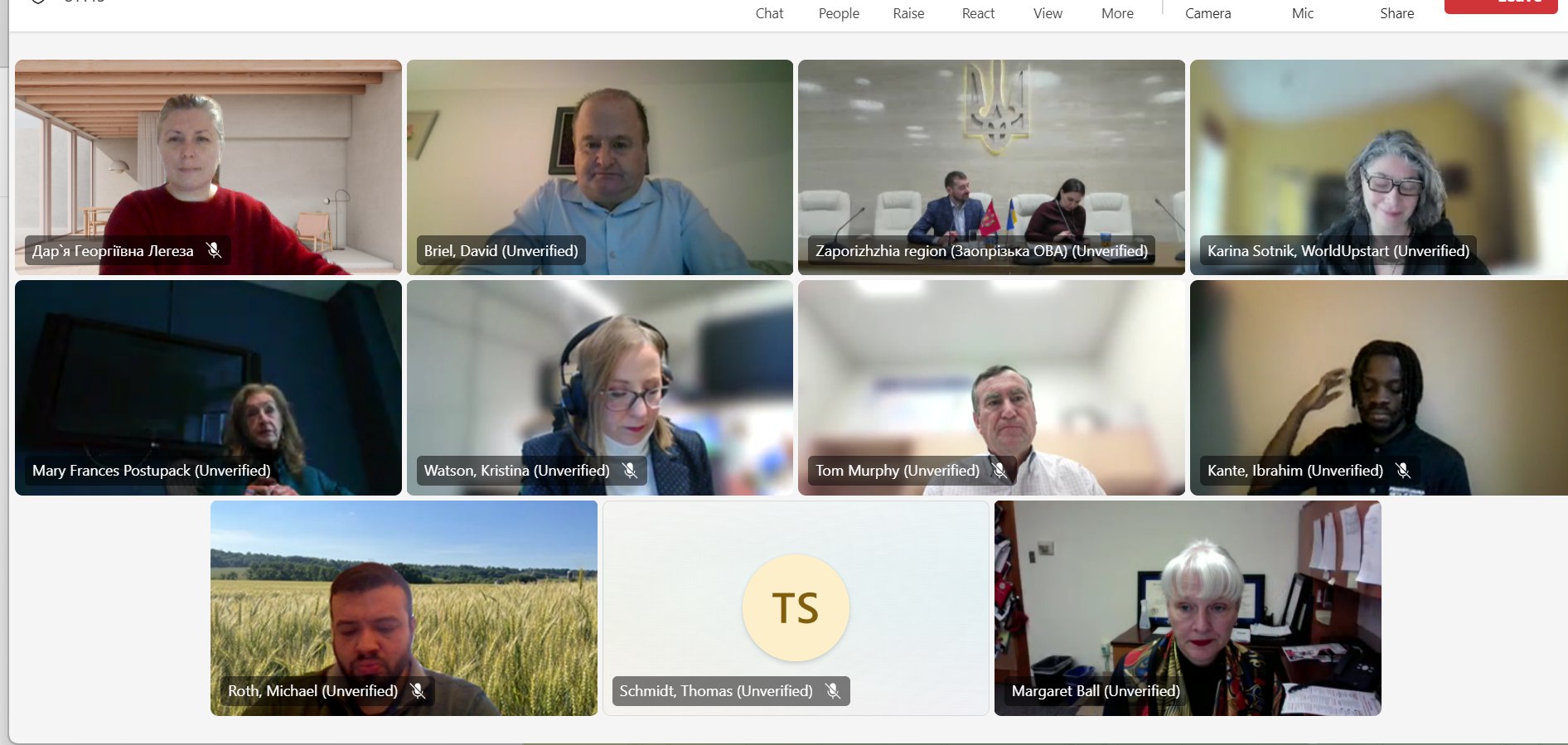Click the name label "Watson, Kristina (Unverified)"
Screen dimensions: 1568x745
pyautogui.click(x=516, y=471)
